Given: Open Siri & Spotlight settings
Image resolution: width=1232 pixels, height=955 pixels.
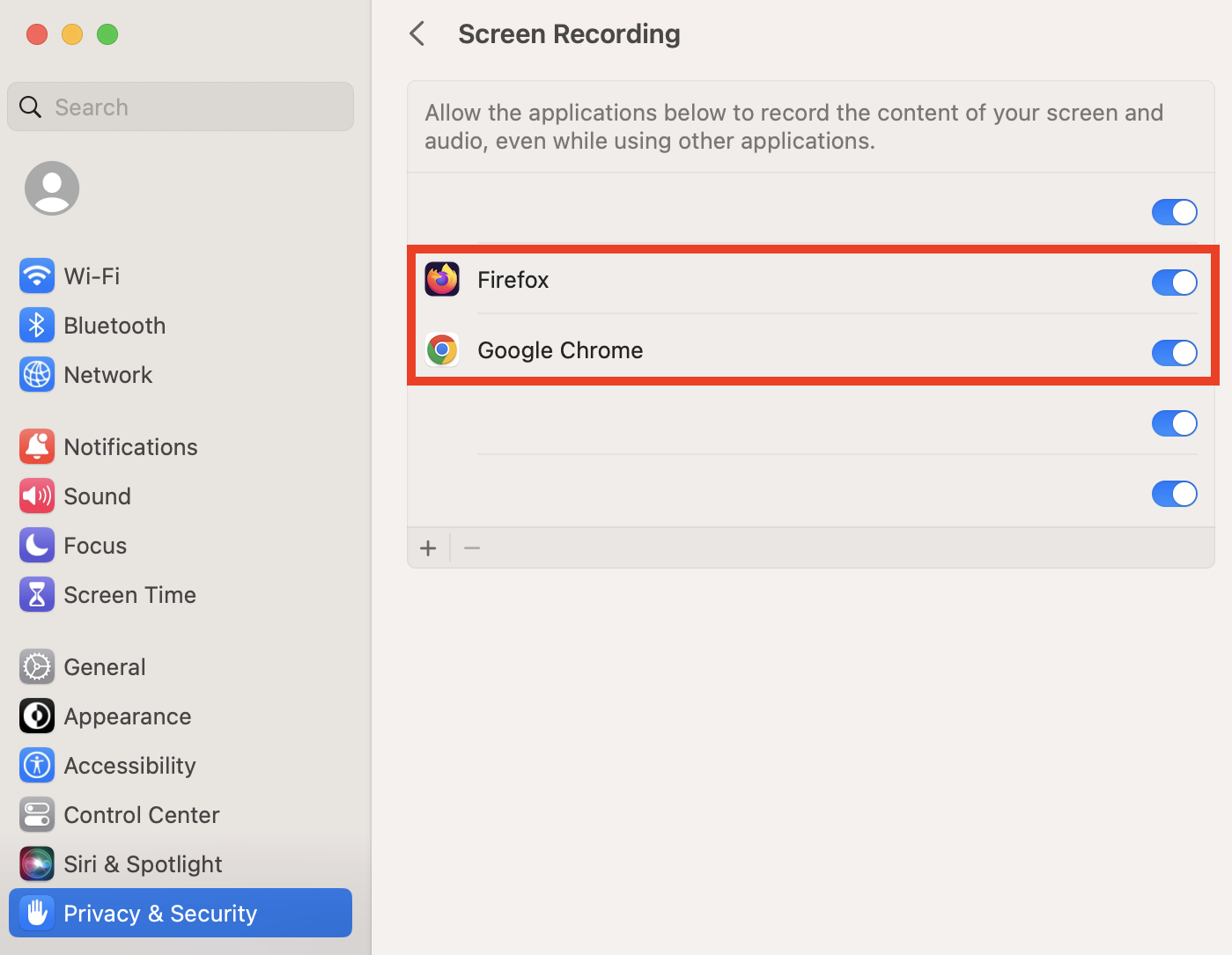Looking at the screenshot, I should click(x=181, y=864).
